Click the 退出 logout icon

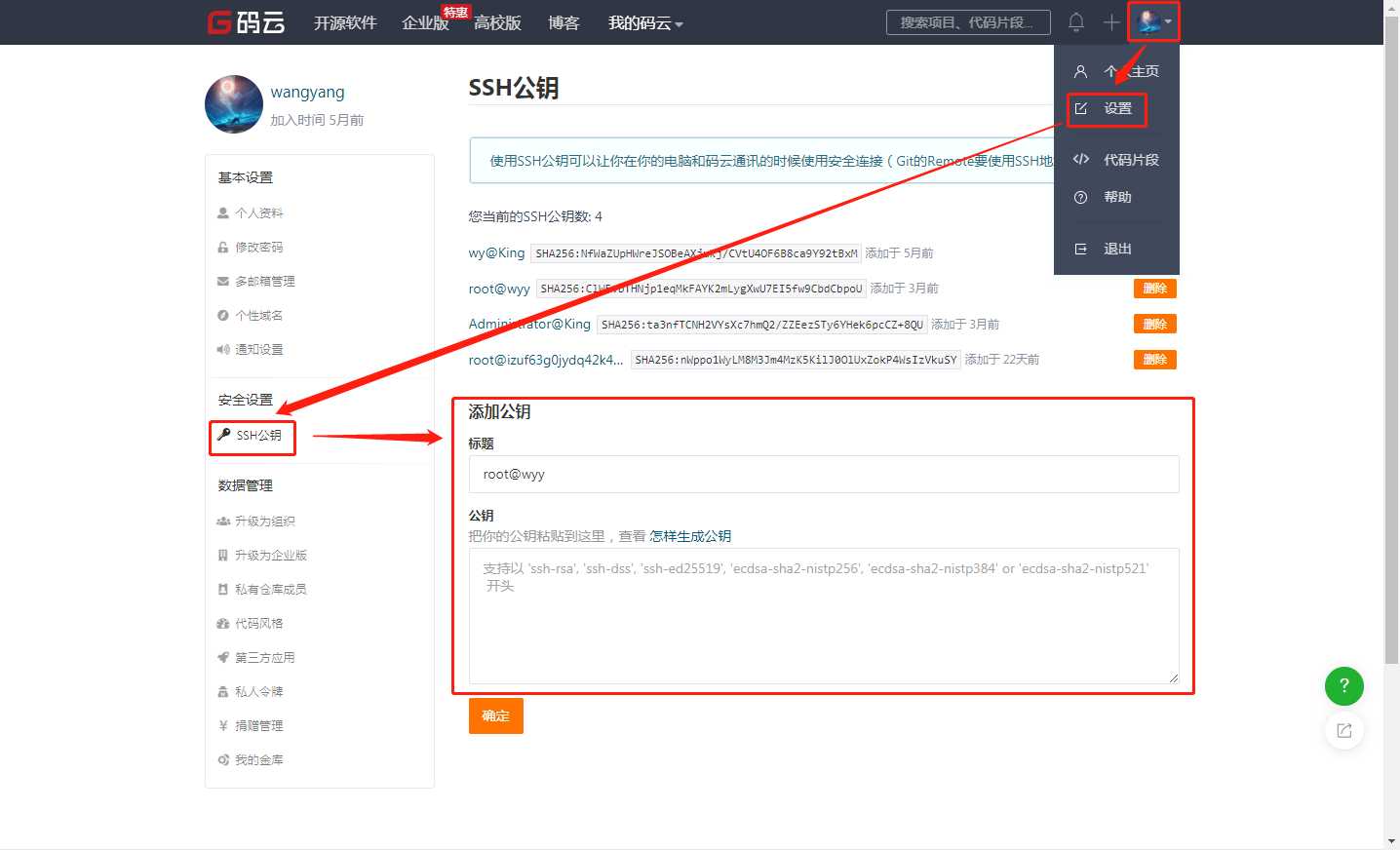(1080, 249)
